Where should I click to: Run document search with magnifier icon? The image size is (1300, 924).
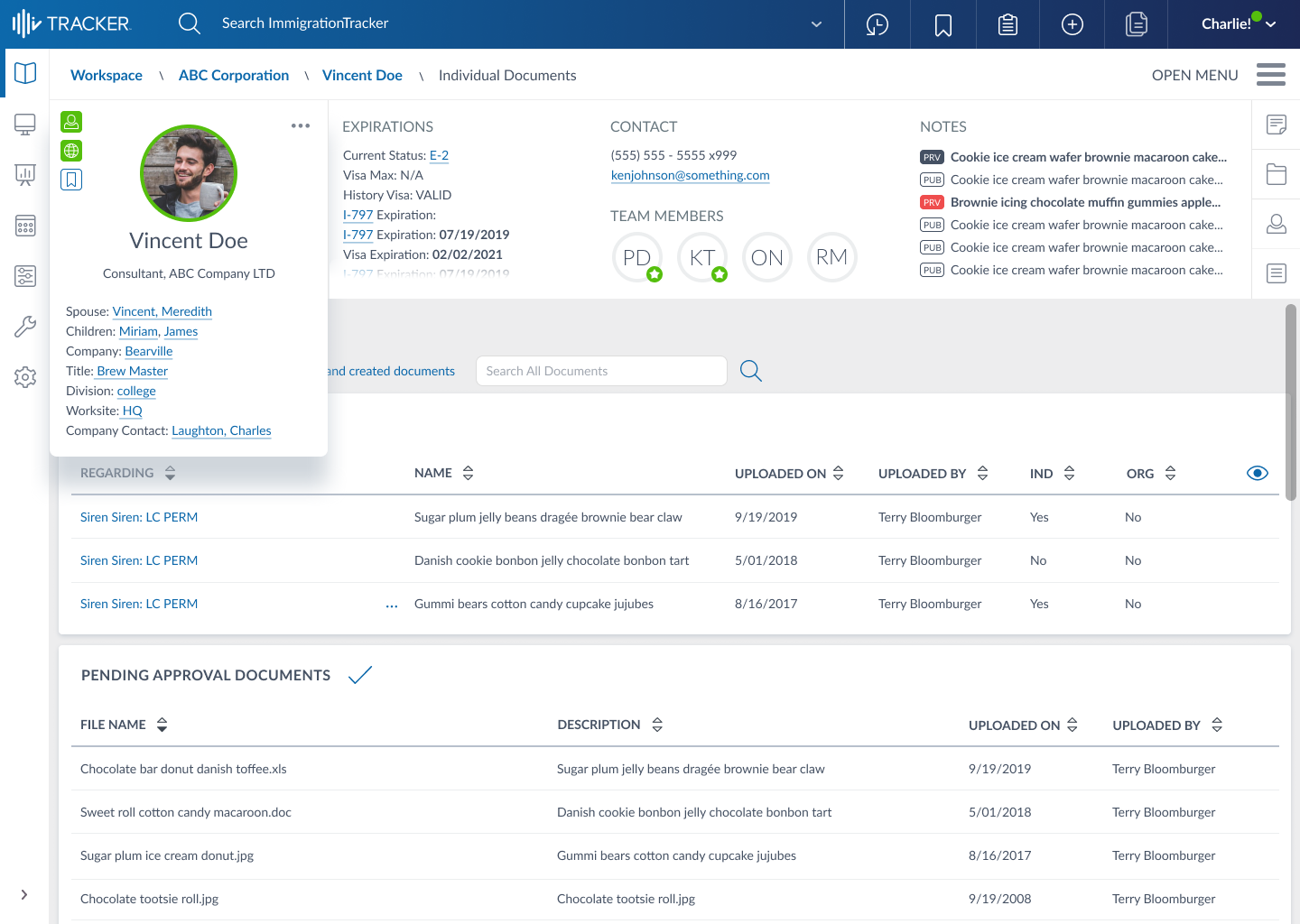click(751, 371)
